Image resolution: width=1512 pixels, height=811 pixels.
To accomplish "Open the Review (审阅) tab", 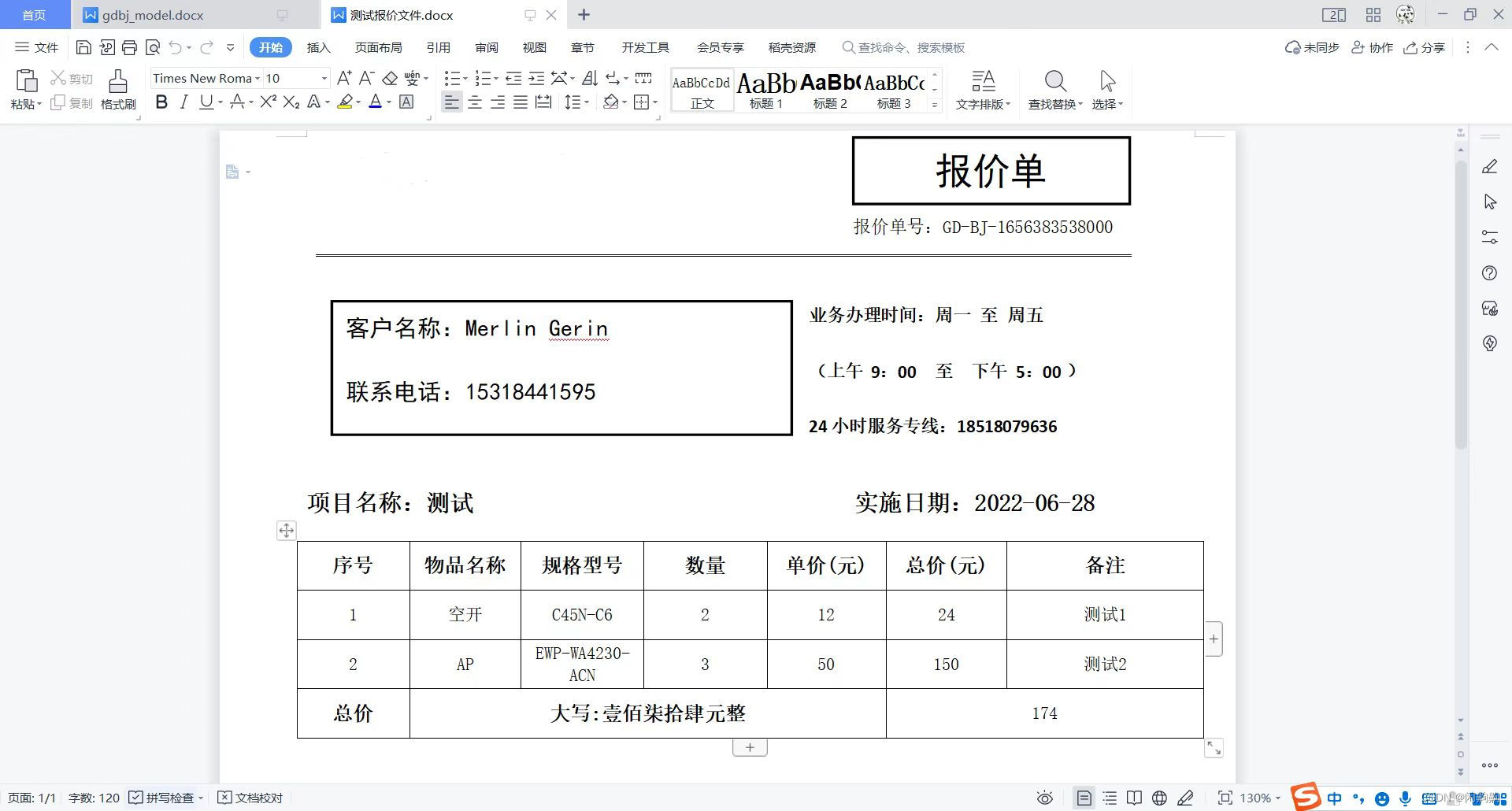I will pos(487,47).
